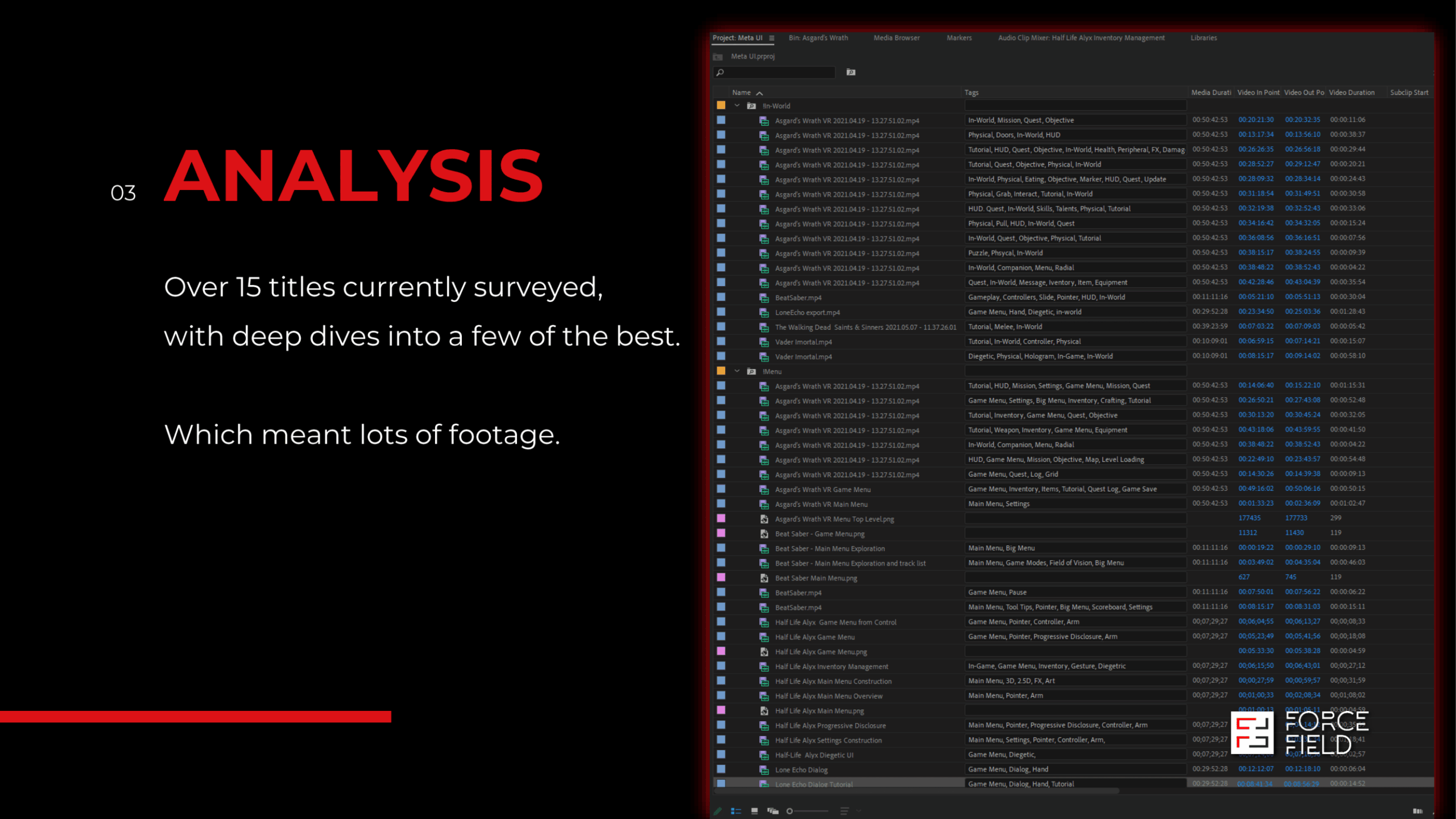Sort by the Video In Point column header
The height and width of the screenshot is (819, 1456).
point(1258,93)
